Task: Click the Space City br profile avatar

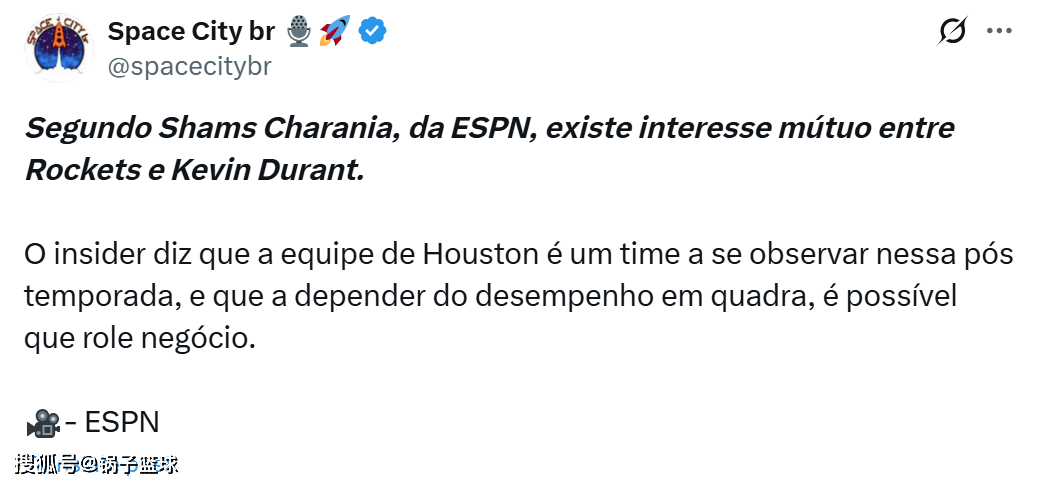Action: [x=58, y=48]
